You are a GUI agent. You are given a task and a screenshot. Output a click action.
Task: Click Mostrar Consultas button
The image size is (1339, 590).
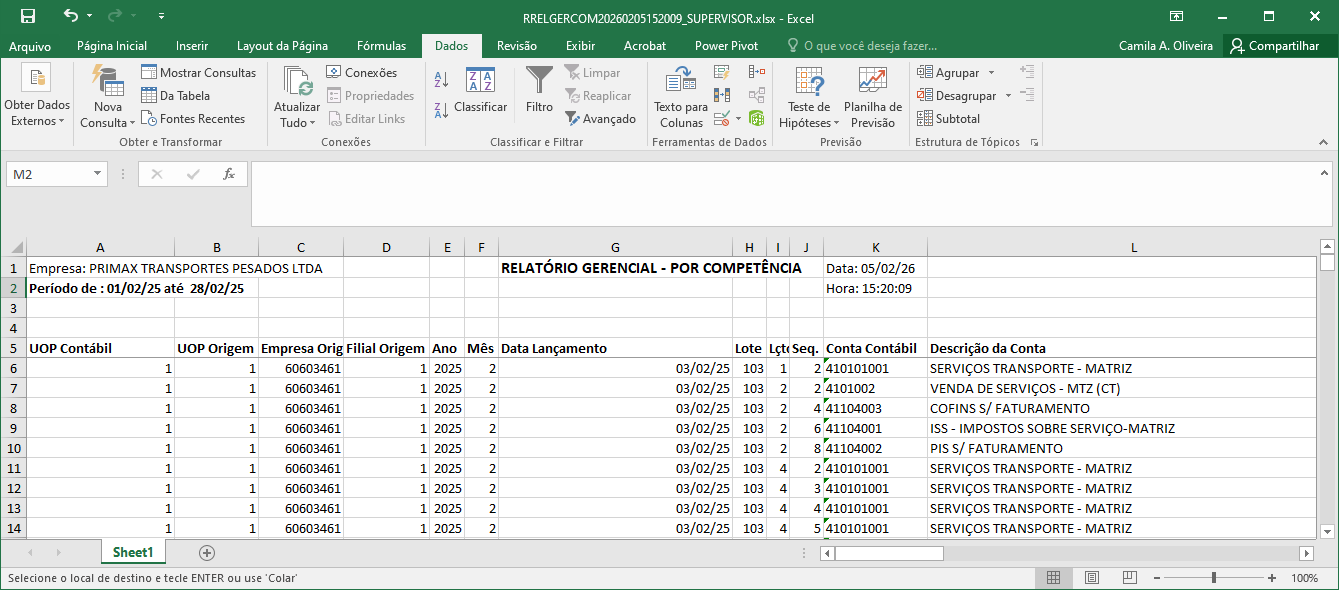tap(198, 73)
